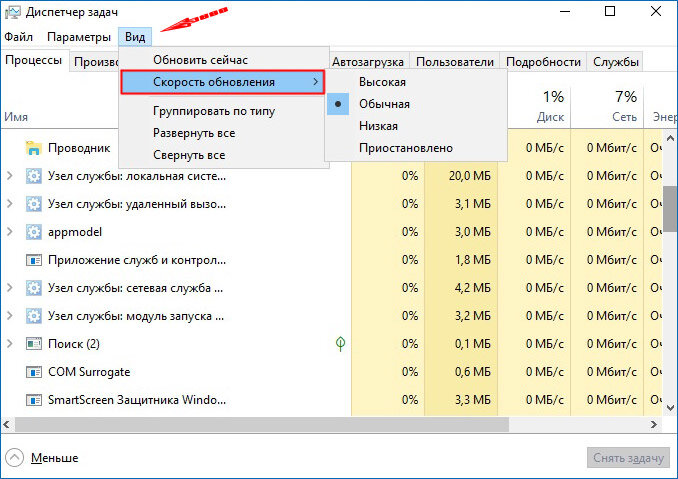Click the Проводник folder icon

pos(33,148)
